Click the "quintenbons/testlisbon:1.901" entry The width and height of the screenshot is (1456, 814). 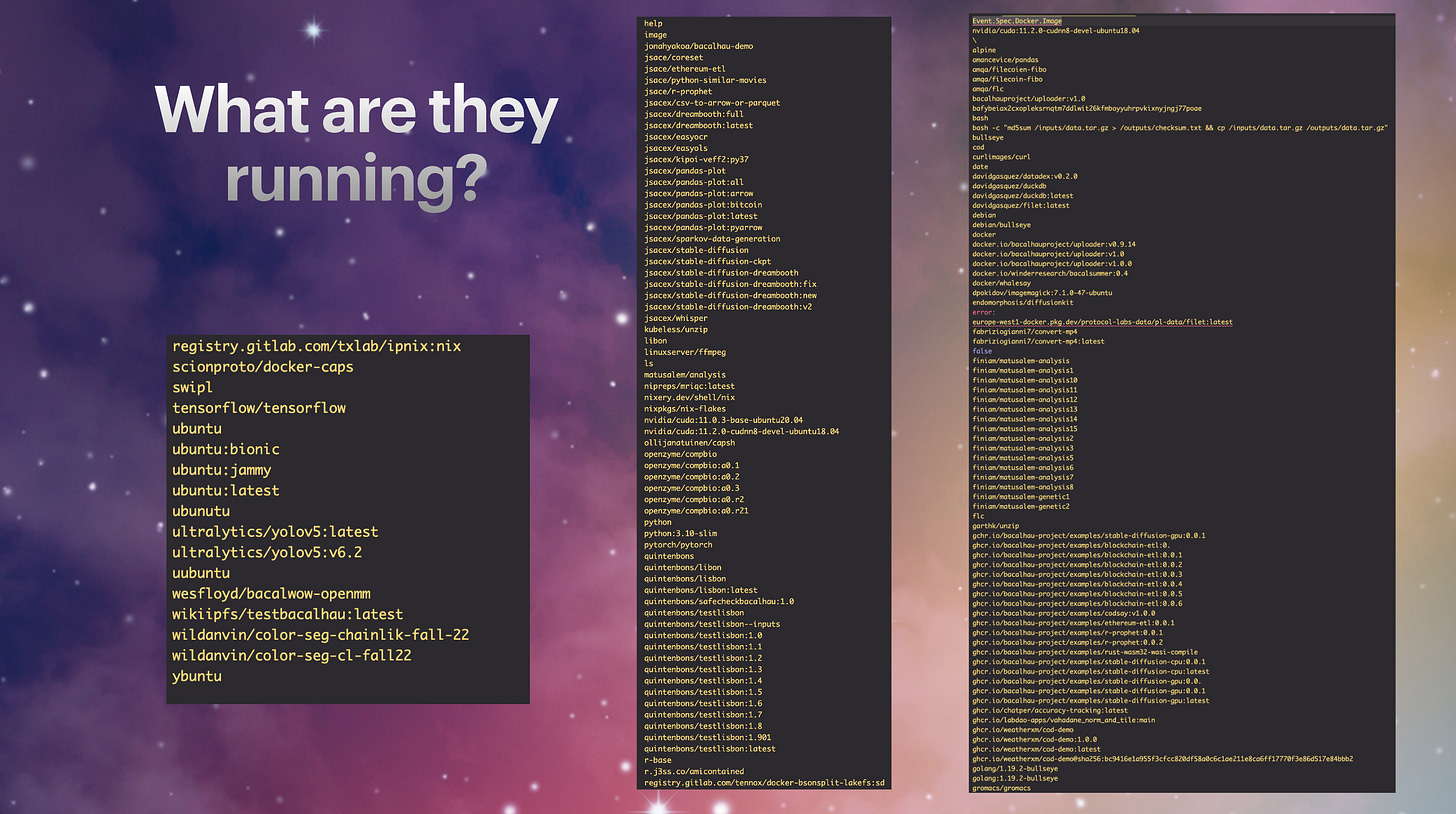point(708,737)
